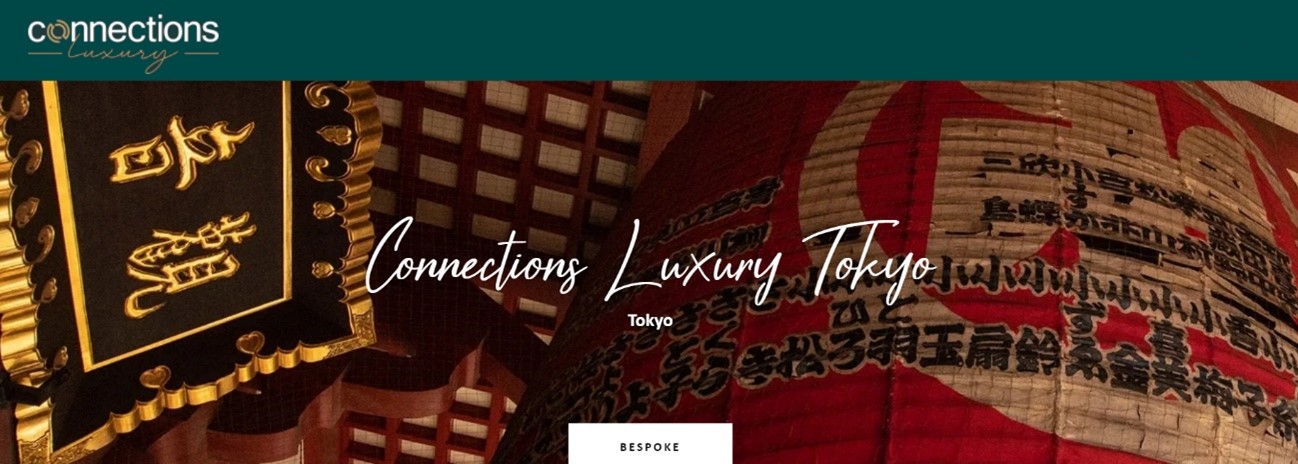Screen dimensions: 1298x464
Task: Click gold kanji characters on plaque
Action: click(180, 210)
